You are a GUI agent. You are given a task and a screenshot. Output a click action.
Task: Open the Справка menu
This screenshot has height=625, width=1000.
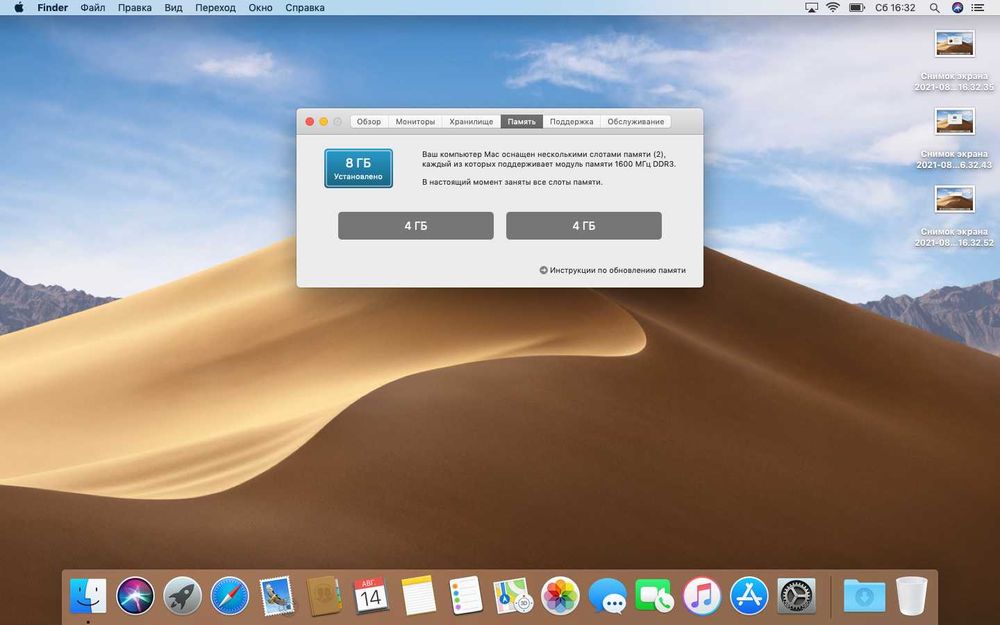305,8
